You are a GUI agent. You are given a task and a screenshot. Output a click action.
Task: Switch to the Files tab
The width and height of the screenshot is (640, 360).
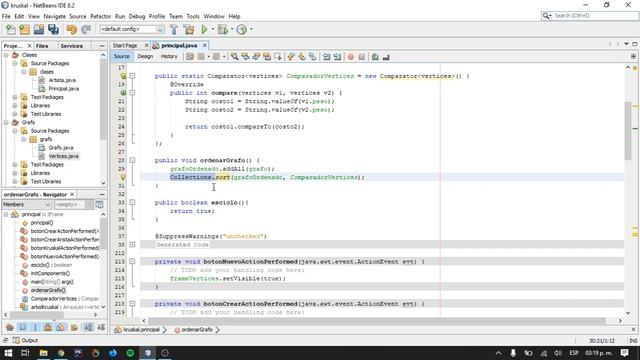[x=42, y=46]
